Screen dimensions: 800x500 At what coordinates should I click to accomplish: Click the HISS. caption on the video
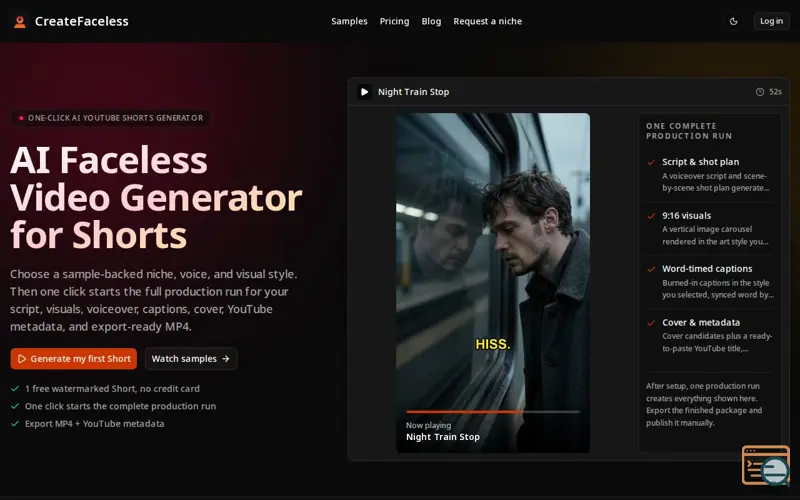[x=492, y=344]
